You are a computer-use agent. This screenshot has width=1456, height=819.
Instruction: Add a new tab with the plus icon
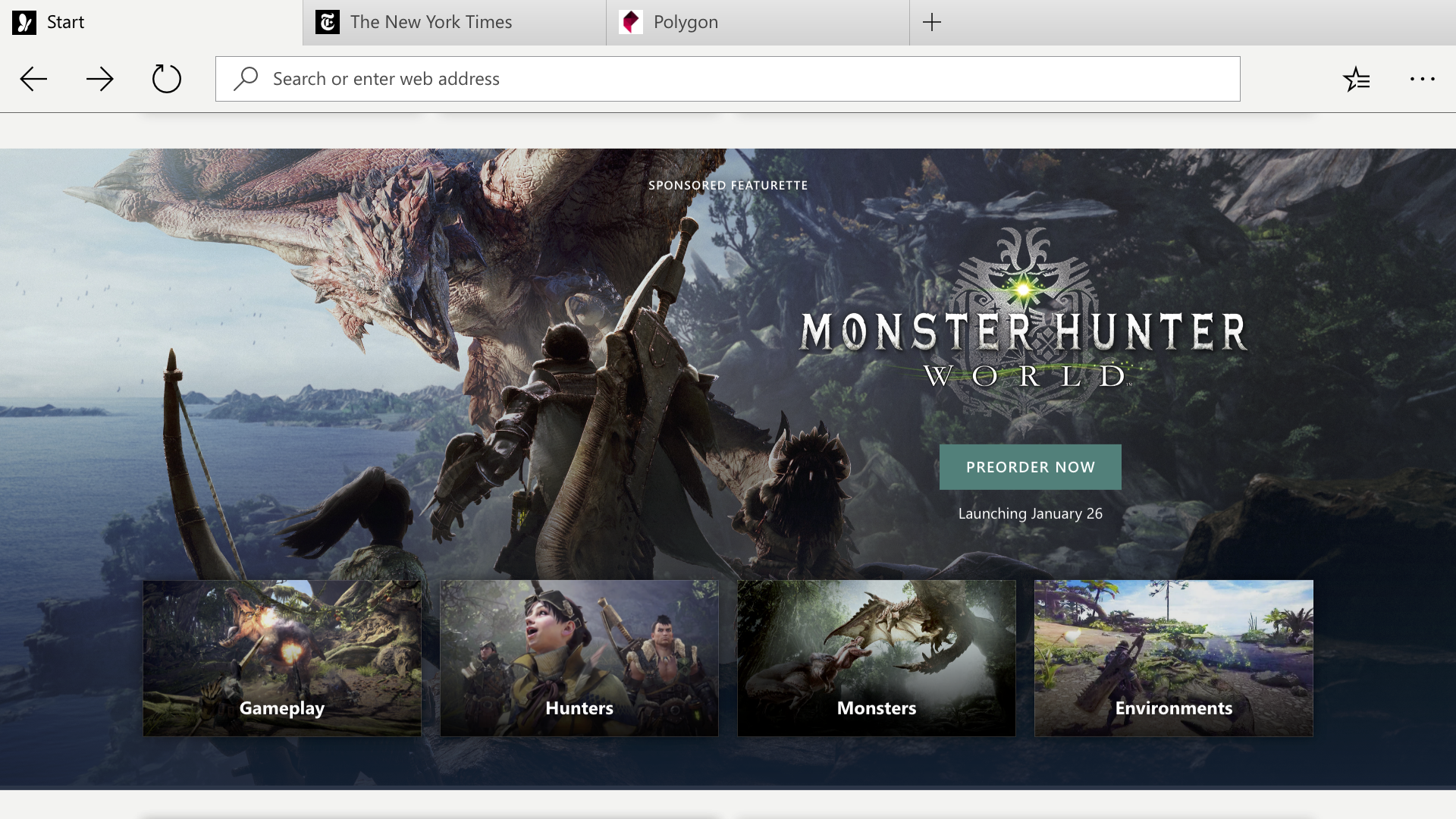pyautogui.click(x=932, y=22)
